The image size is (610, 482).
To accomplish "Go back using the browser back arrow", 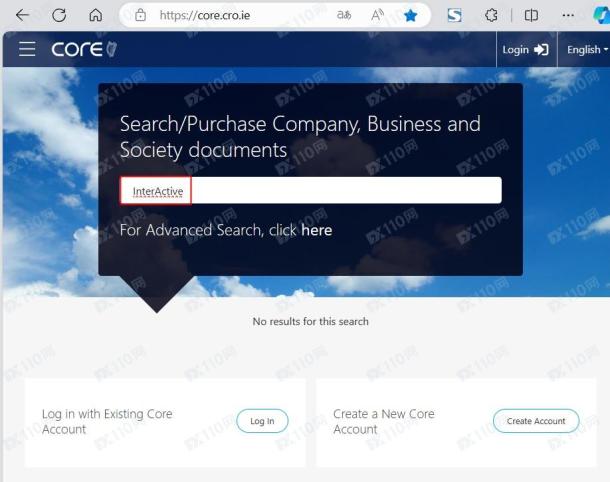I will pos(23,15).
